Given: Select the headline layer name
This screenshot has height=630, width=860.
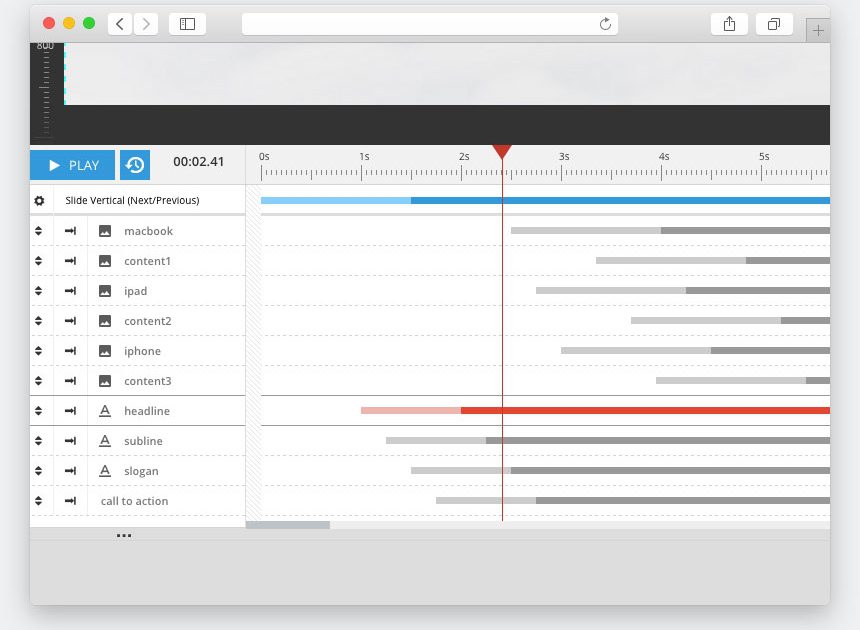Looking at the screenshot, I should (x=147, y=411).
